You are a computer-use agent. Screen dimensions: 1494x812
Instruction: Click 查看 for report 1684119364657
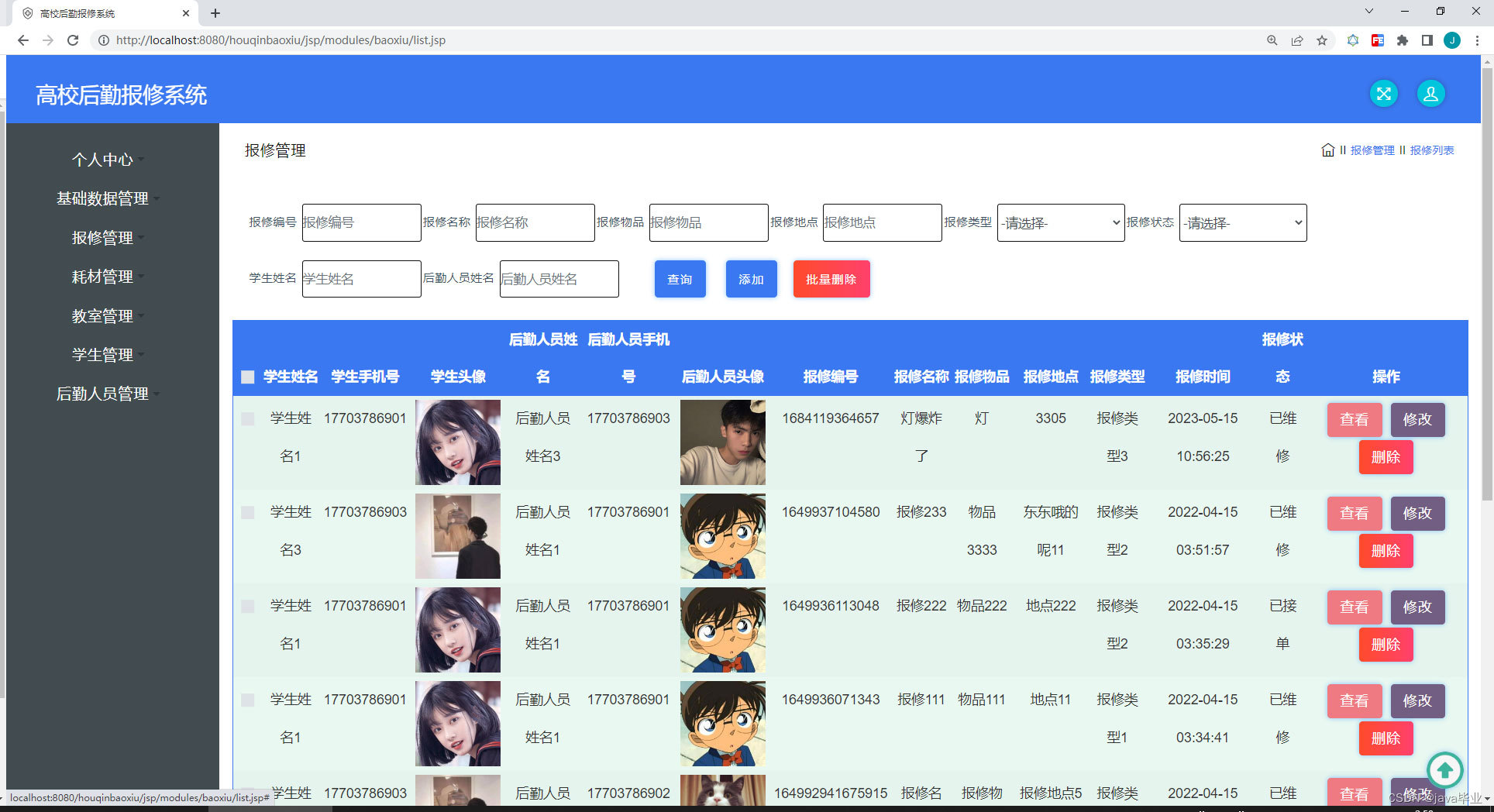[1355, 419]
